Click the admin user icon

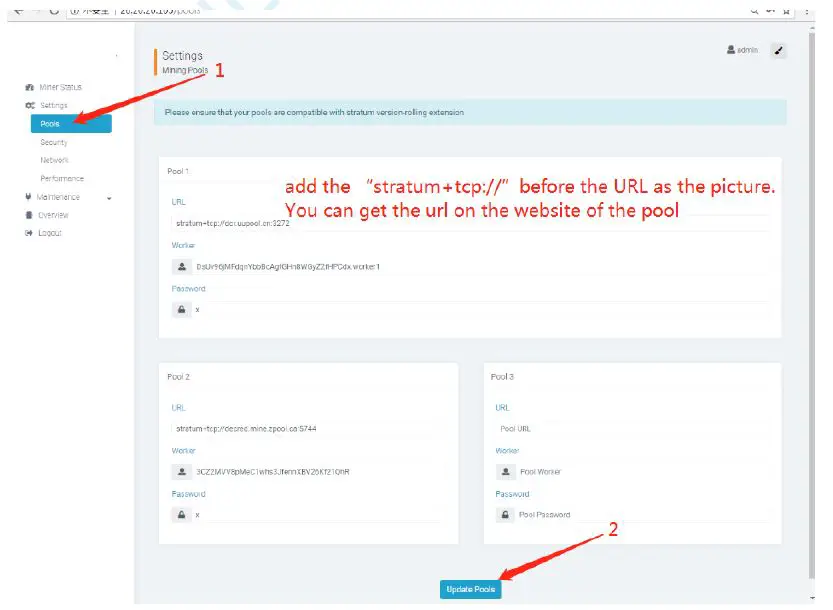[731, 49]
